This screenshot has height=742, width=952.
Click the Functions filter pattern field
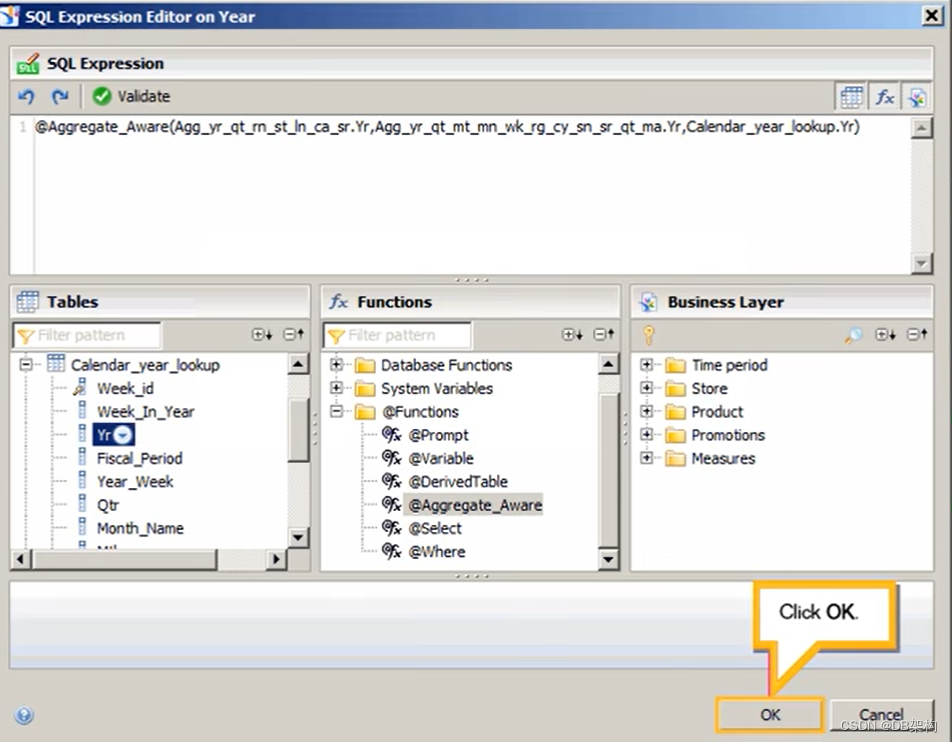(x=397, y=335)
